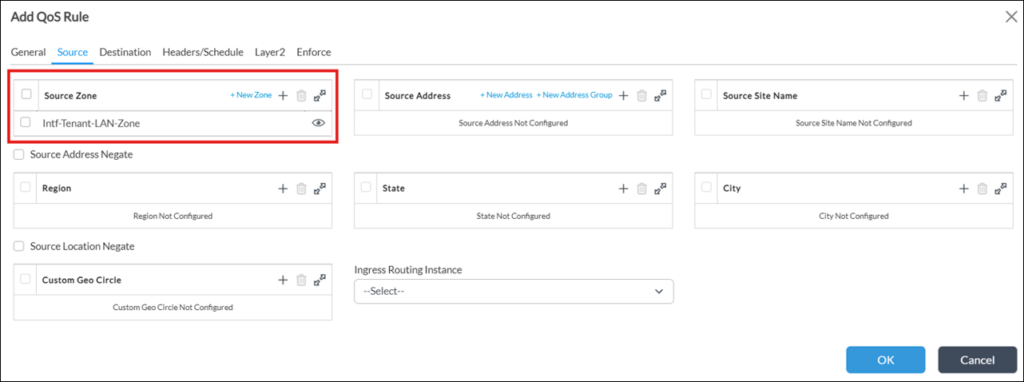The image size is (1024, 382).
Task: Check the Intf-Tenant-LAN-Zone row checkbox
Action: tap(25, 121)
